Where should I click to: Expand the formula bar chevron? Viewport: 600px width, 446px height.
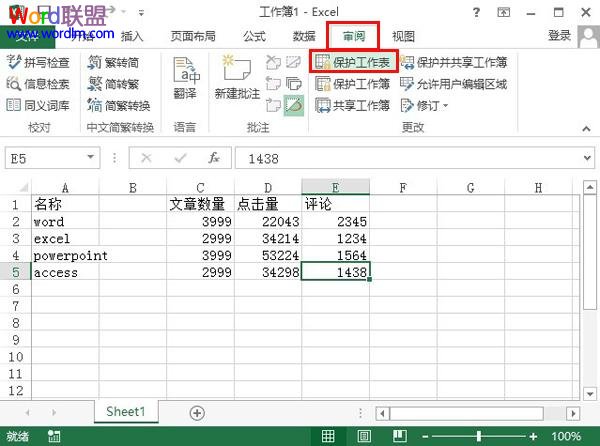coord(587,158)
